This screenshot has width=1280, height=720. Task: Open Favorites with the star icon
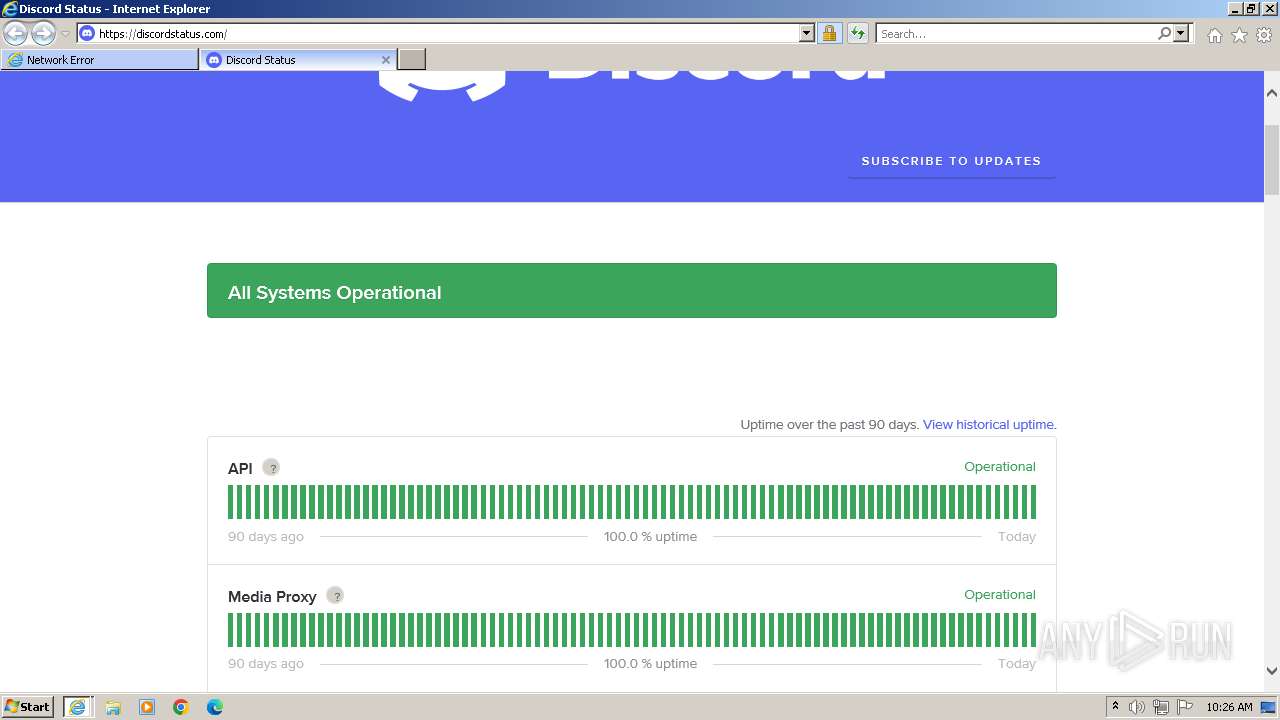[1239, 35]
